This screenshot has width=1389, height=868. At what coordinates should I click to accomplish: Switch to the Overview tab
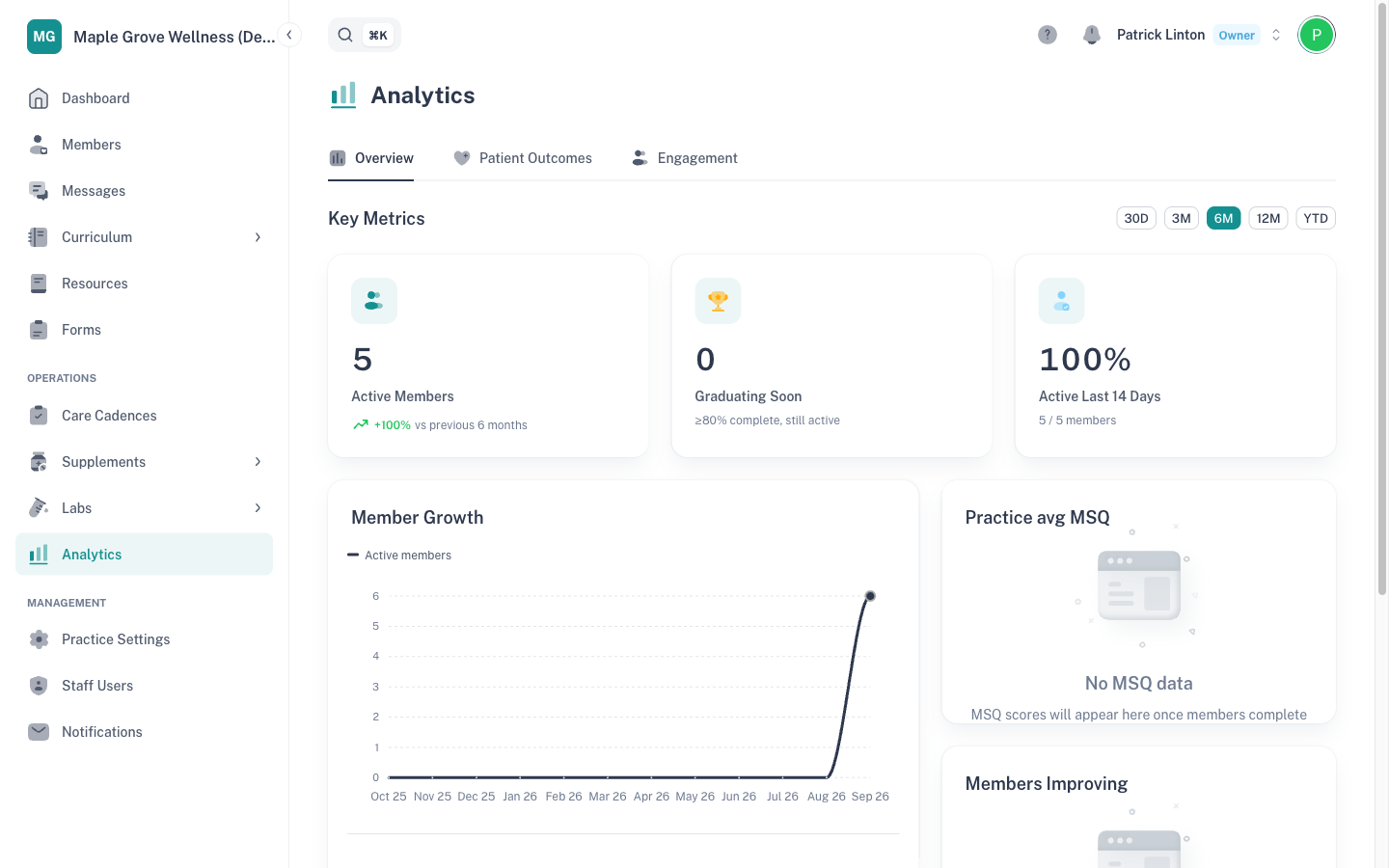(371, 158)
